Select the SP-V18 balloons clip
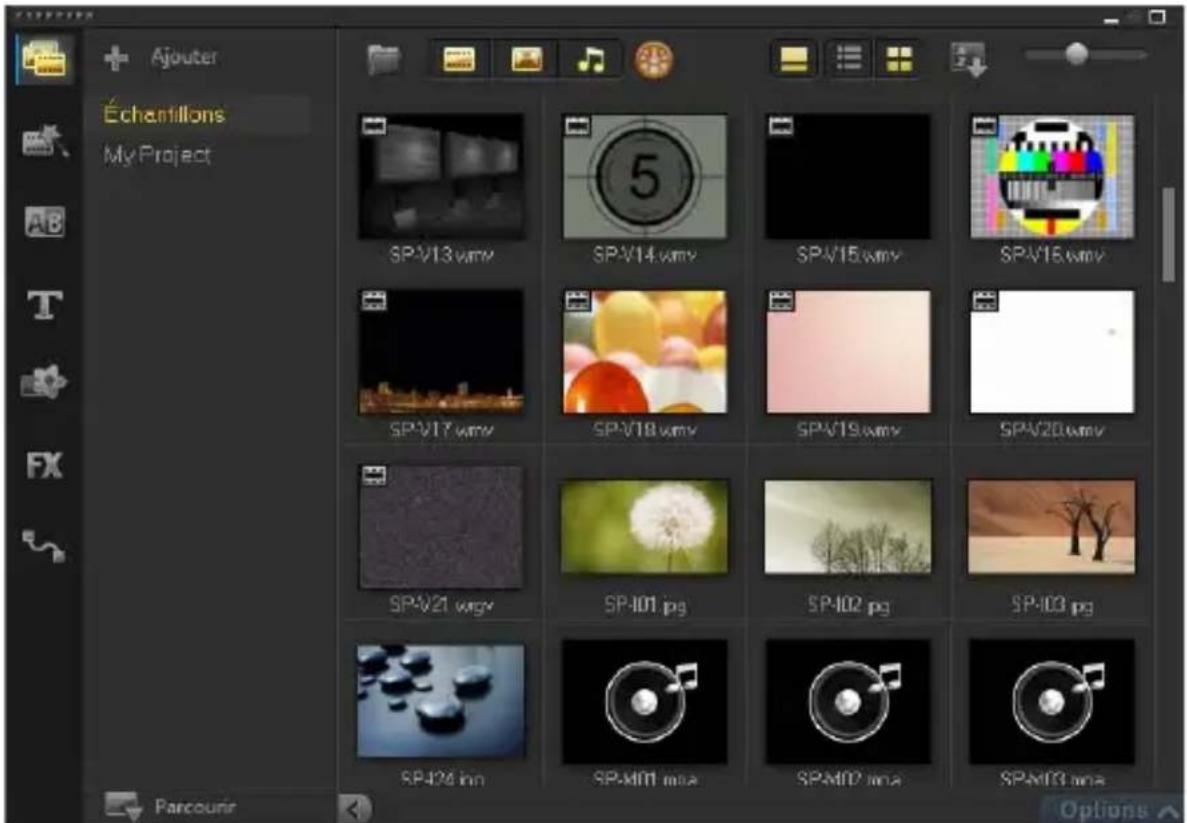 coord(645,351)
